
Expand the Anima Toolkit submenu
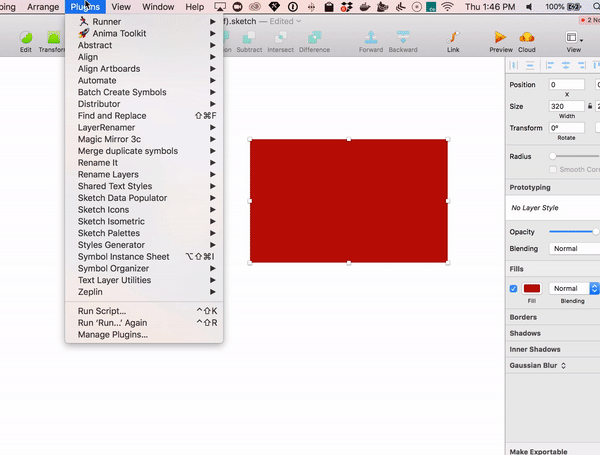click(144, 34)
